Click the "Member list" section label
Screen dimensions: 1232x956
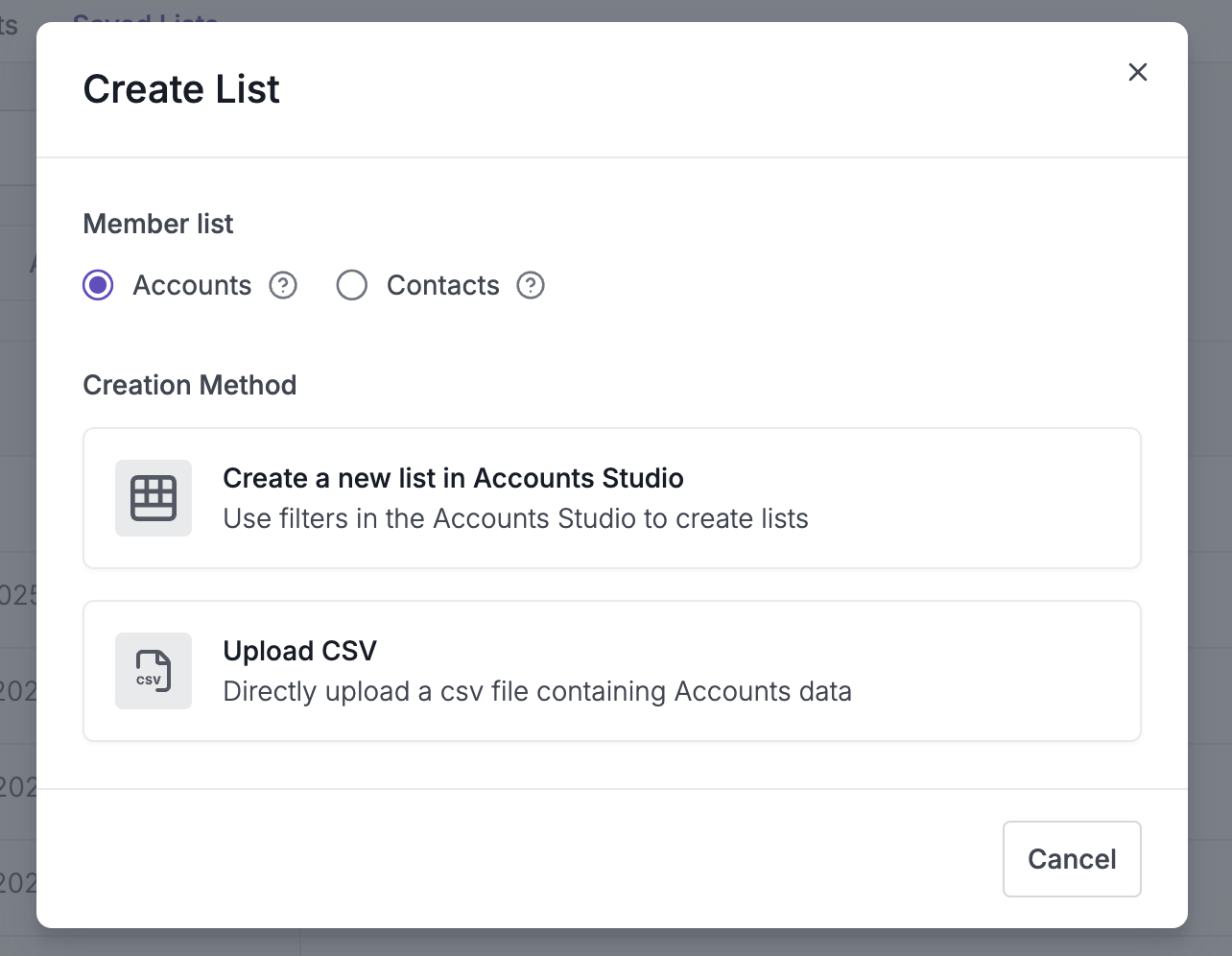click(158, 224)
